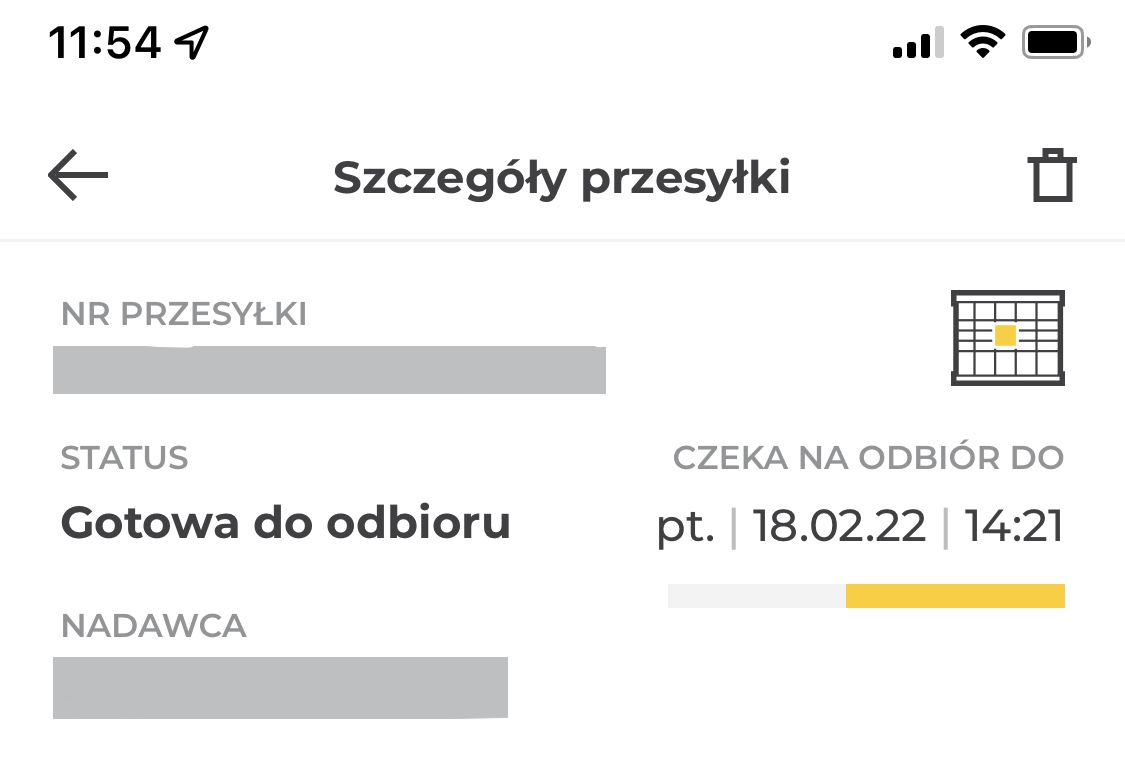Screen dimensions: 1125x764
Task: Tap the cellular signal bars icon
Action: [x=918, y=44]
